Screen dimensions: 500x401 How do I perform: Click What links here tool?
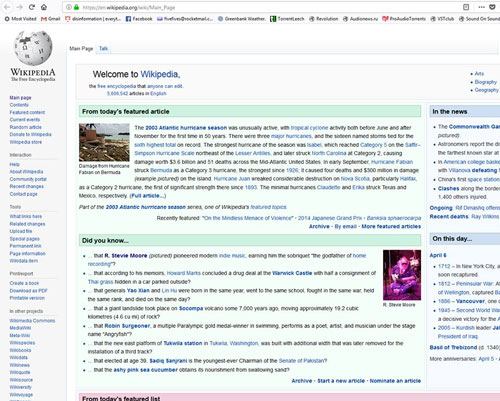click(26, 216)
